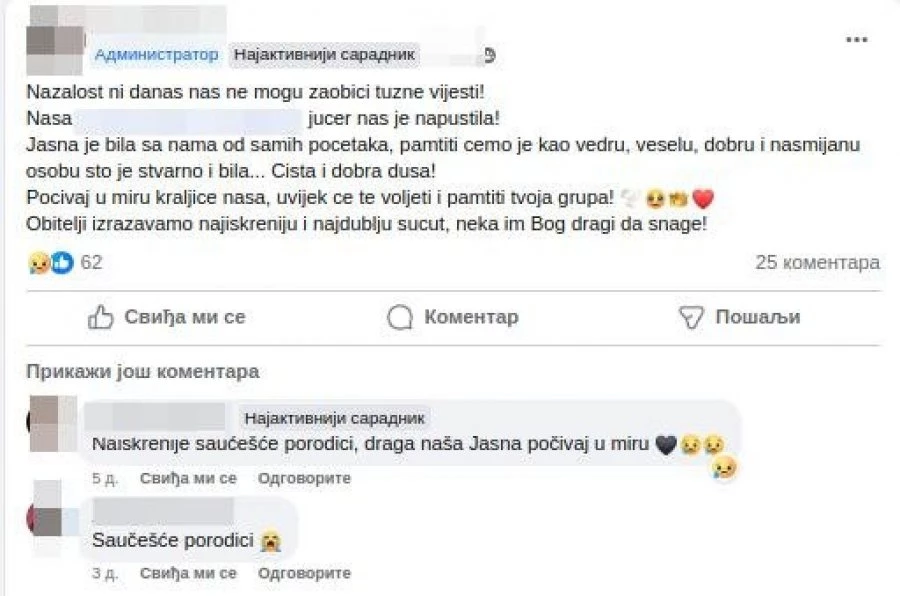Open the 5 д. comment timestamp
Viewport: 900px width, 596px height.
[x=105, y=479]
